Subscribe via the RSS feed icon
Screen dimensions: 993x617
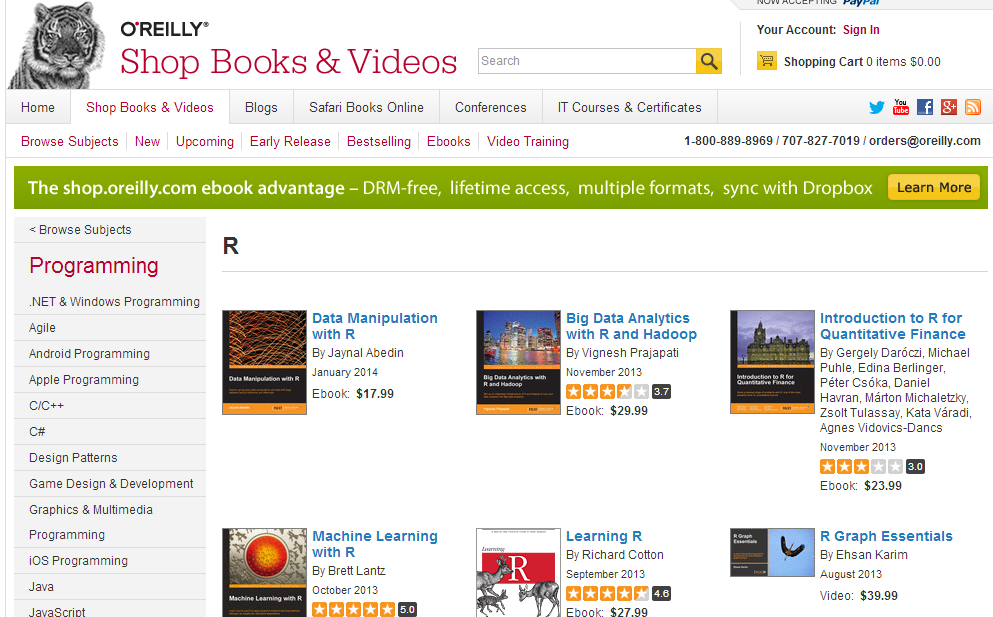[x=972, y=107]
